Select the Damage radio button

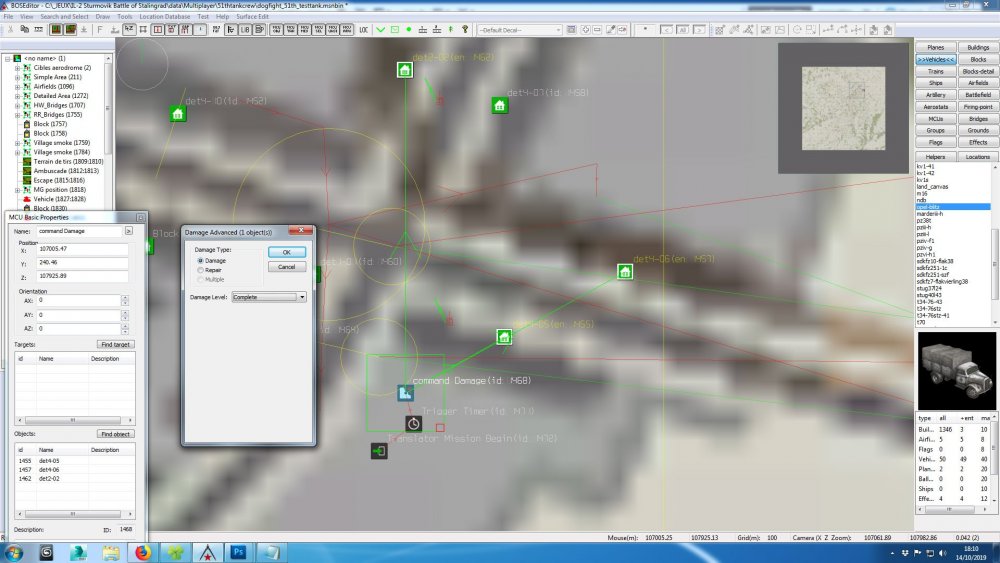pos(200,261)
